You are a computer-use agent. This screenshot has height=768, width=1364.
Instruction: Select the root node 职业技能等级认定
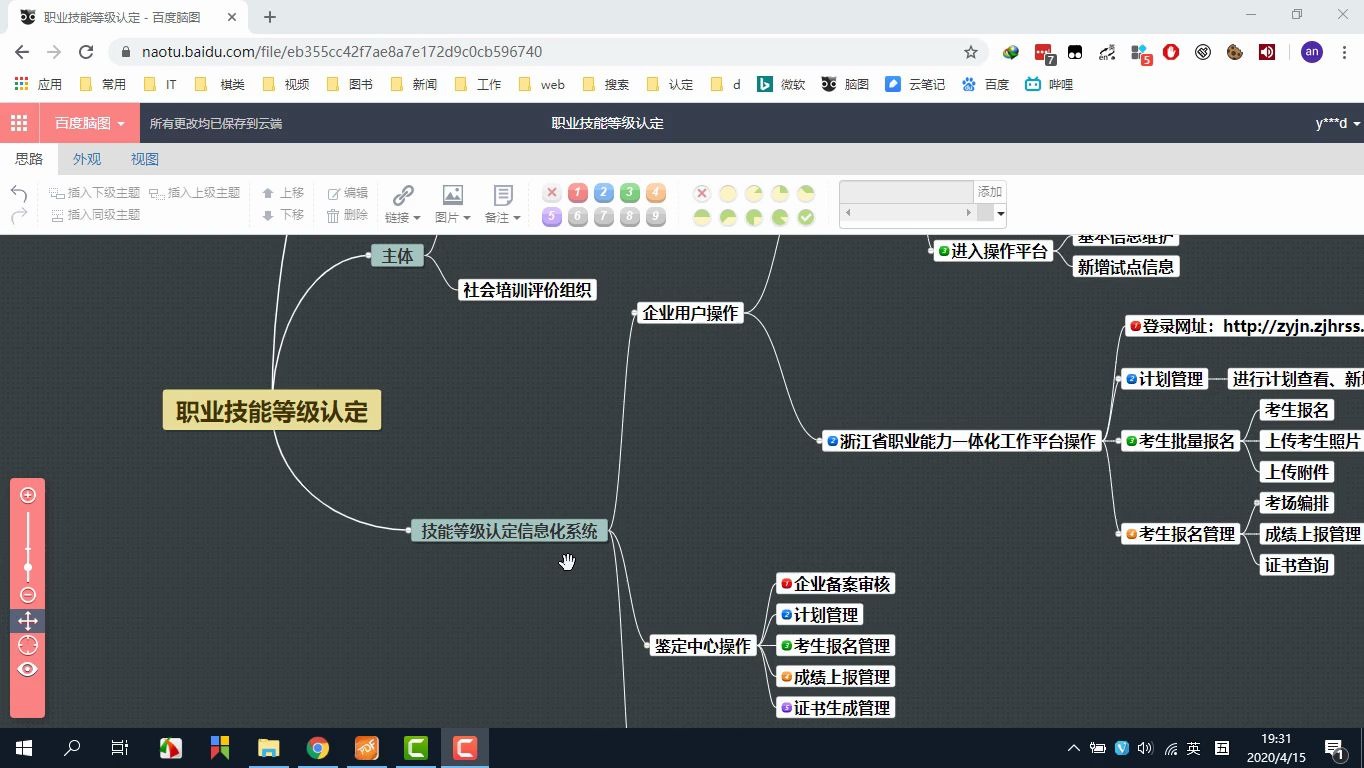[272, 411]
